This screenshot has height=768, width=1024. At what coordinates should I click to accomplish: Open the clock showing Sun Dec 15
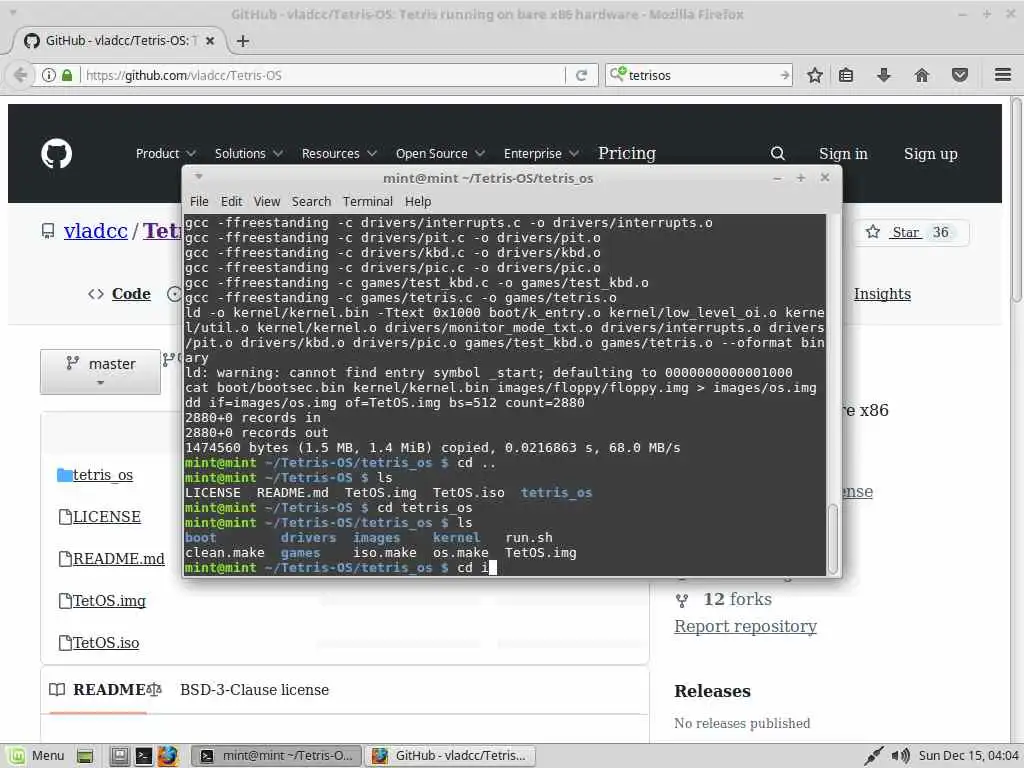click(x=968, y=756)
